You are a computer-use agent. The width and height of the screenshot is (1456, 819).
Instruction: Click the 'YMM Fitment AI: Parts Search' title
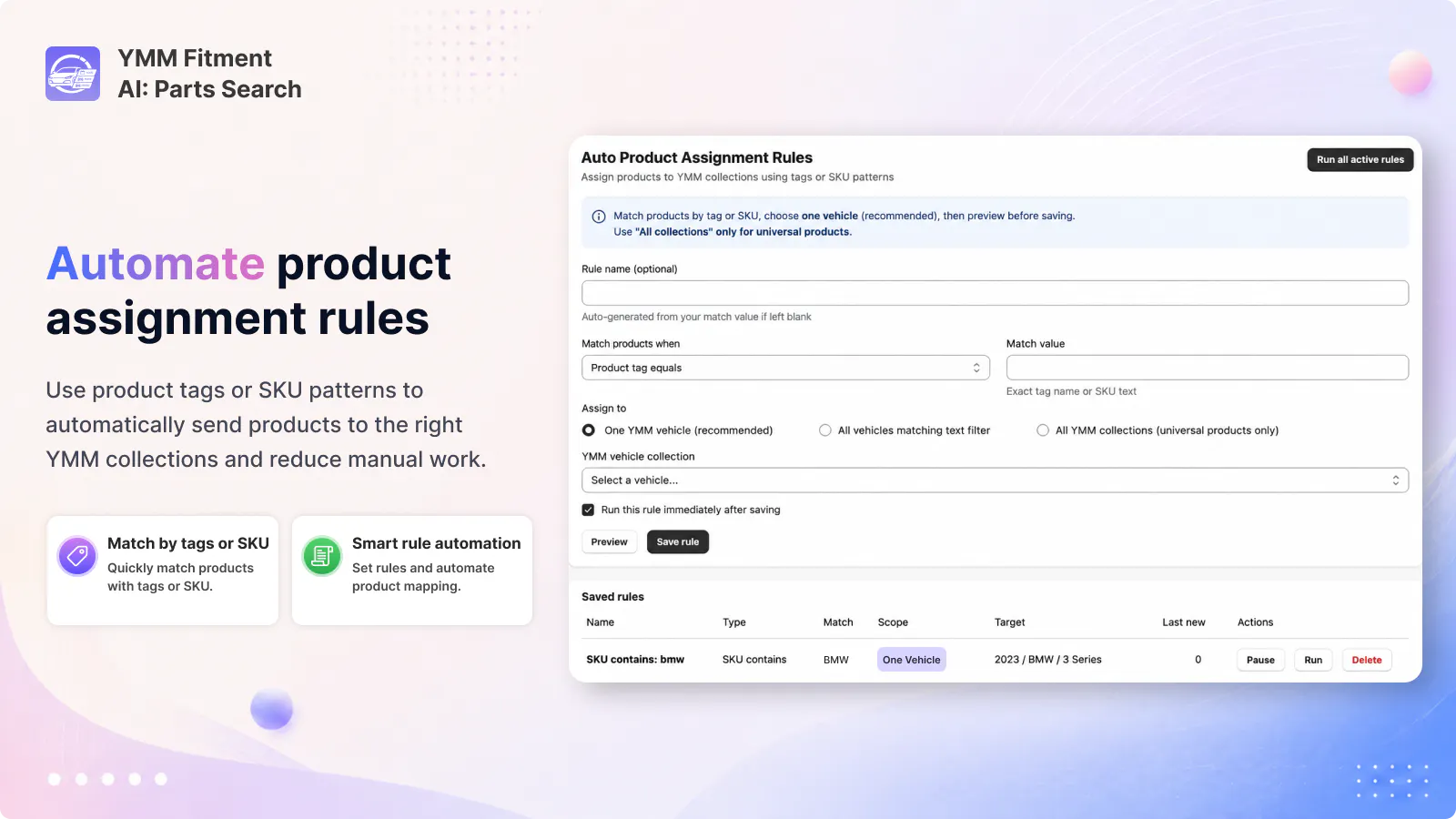click(x=210, y=74)
